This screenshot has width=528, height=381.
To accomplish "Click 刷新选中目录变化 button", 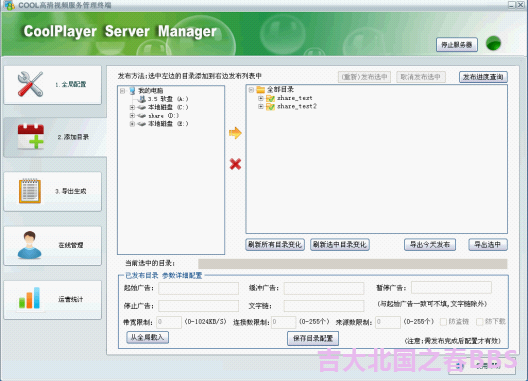I will 340,245.
